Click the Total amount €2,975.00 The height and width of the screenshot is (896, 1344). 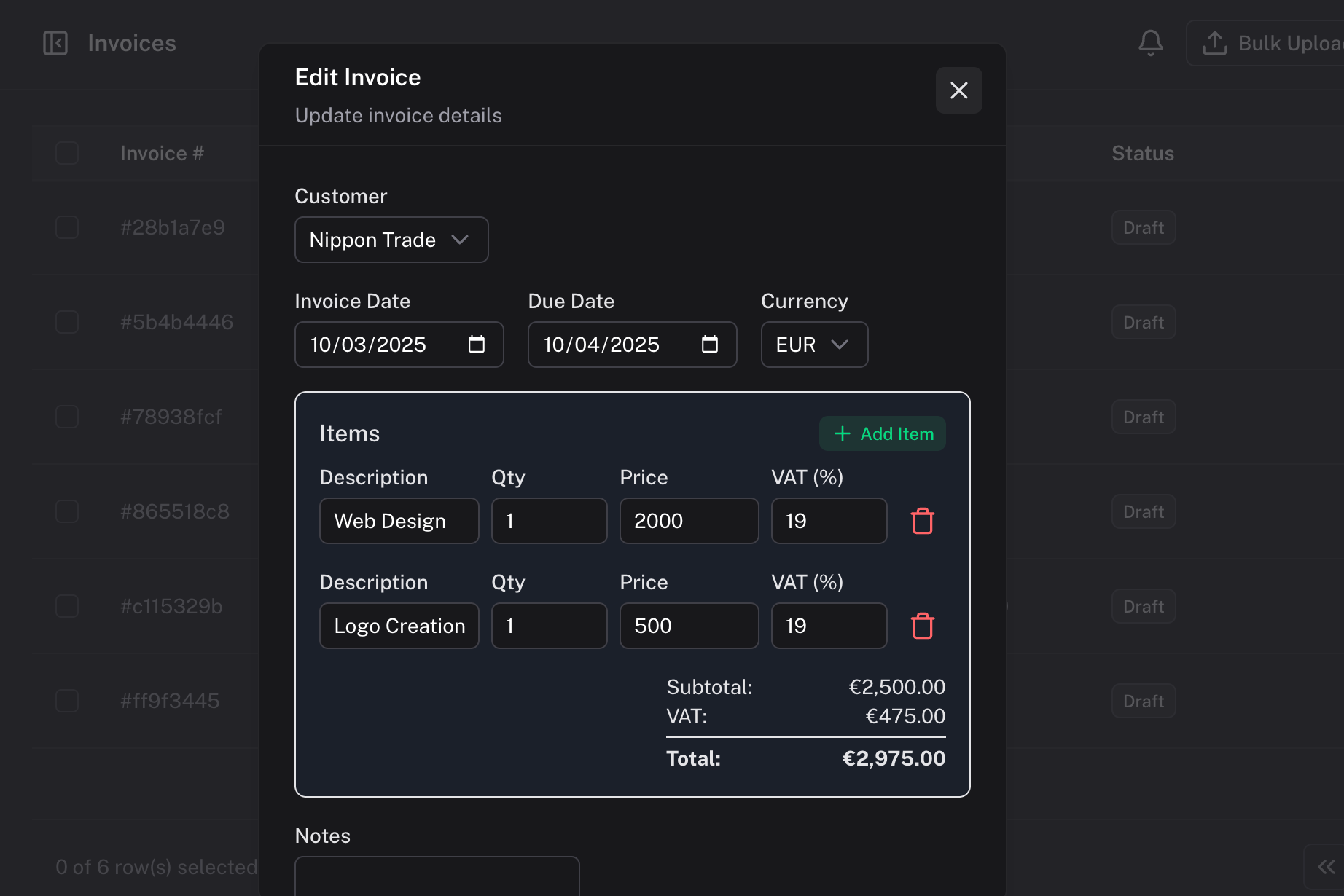tap(894, 758)
